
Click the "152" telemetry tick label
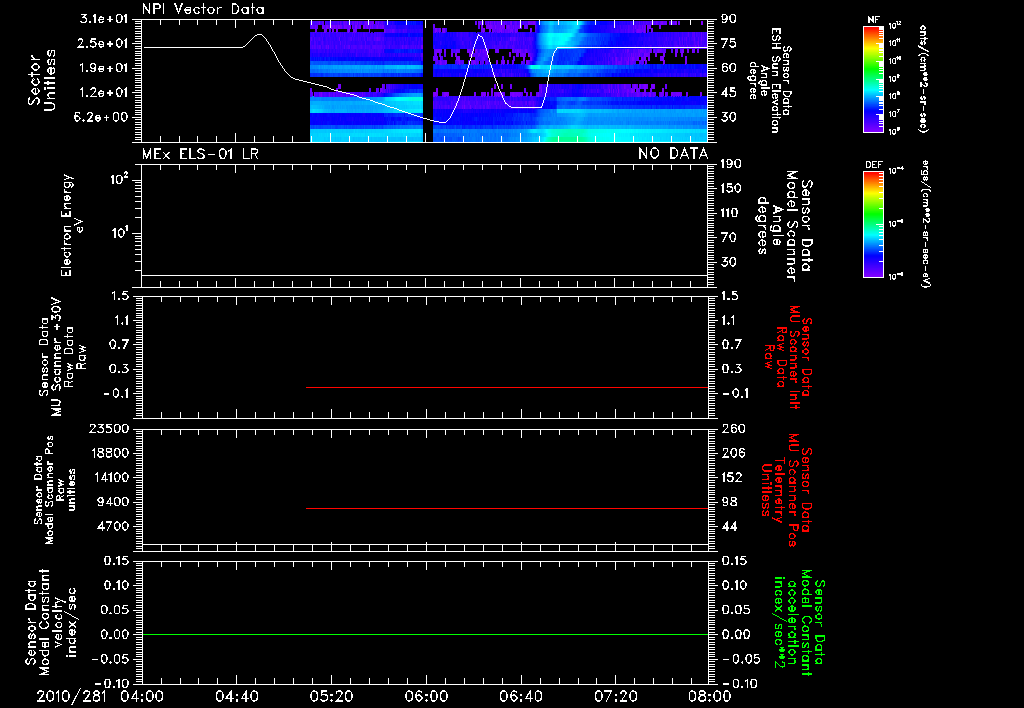[732, 477]
